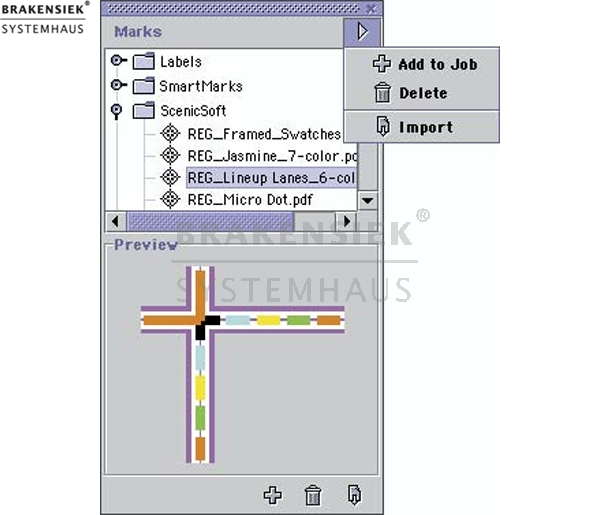Collapse the ScenicSoft folder tree node
The height and width of the screenshot is (515, 600).
tap(116, 111)
